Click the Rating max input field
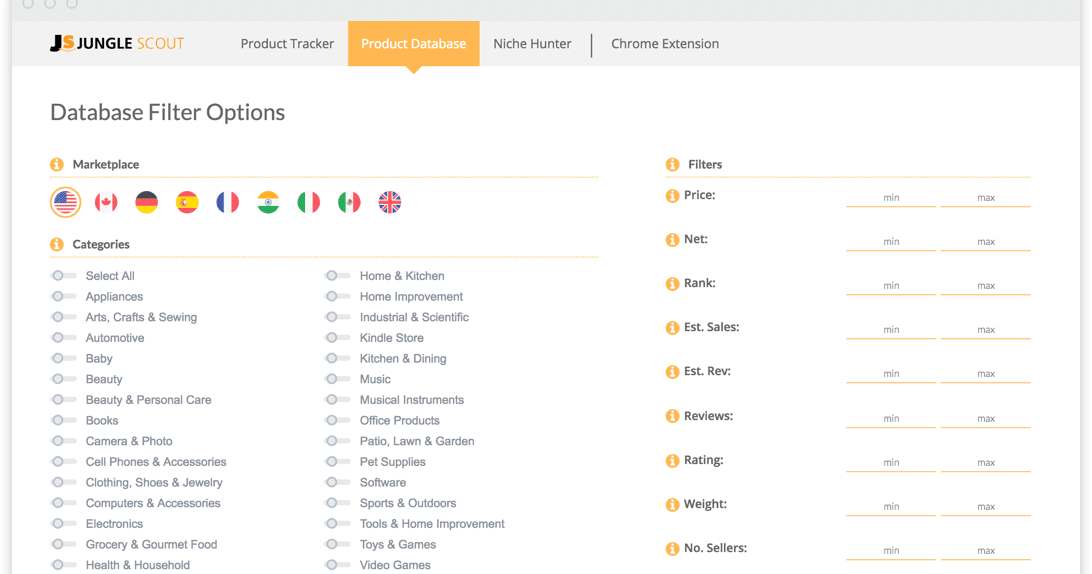Viewport: 1092px width, 574px height. tap(985, 463)
